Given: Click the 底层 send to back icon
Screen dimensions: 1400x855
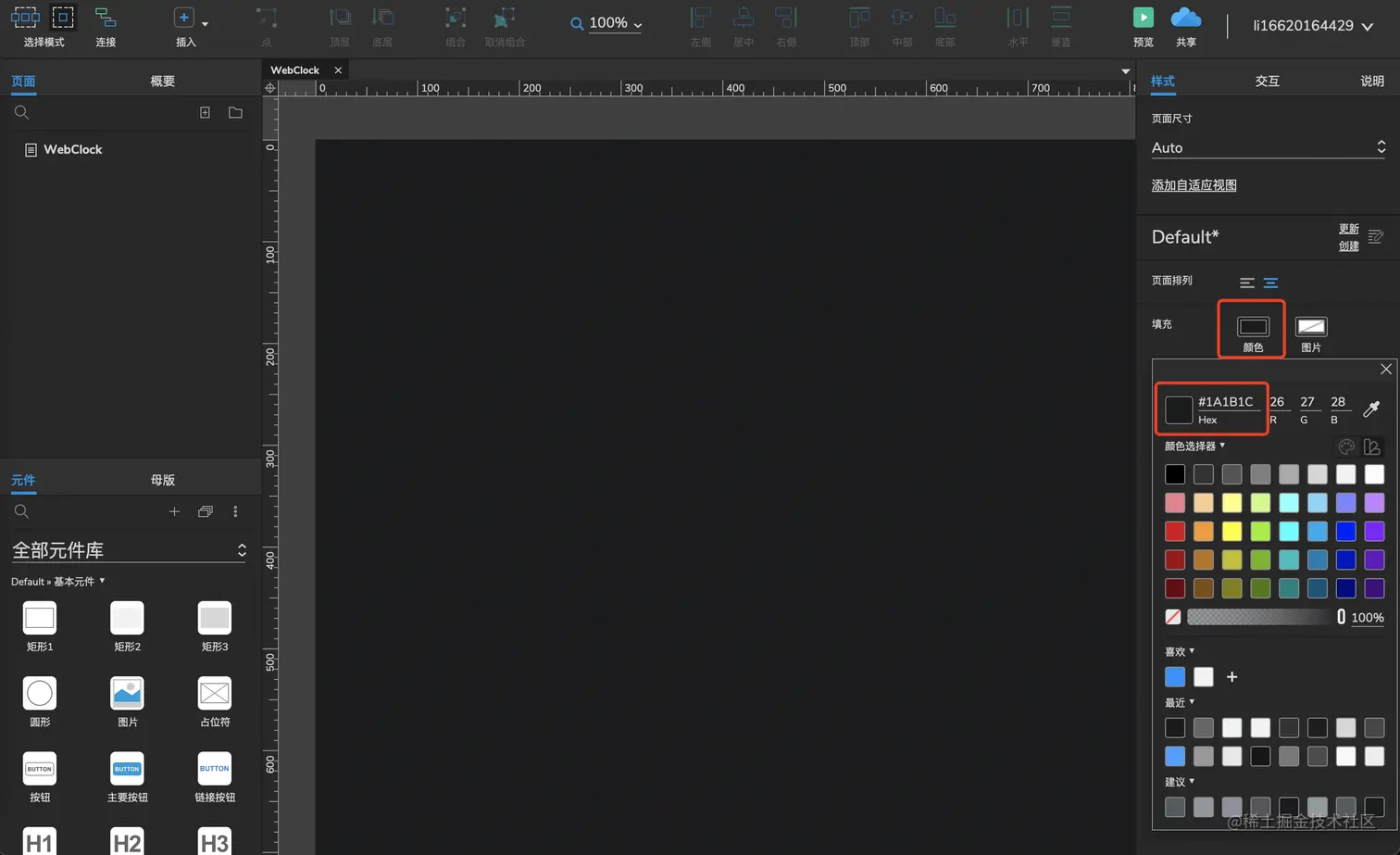Looking at the screenshot, I should (x=382, y=18).
